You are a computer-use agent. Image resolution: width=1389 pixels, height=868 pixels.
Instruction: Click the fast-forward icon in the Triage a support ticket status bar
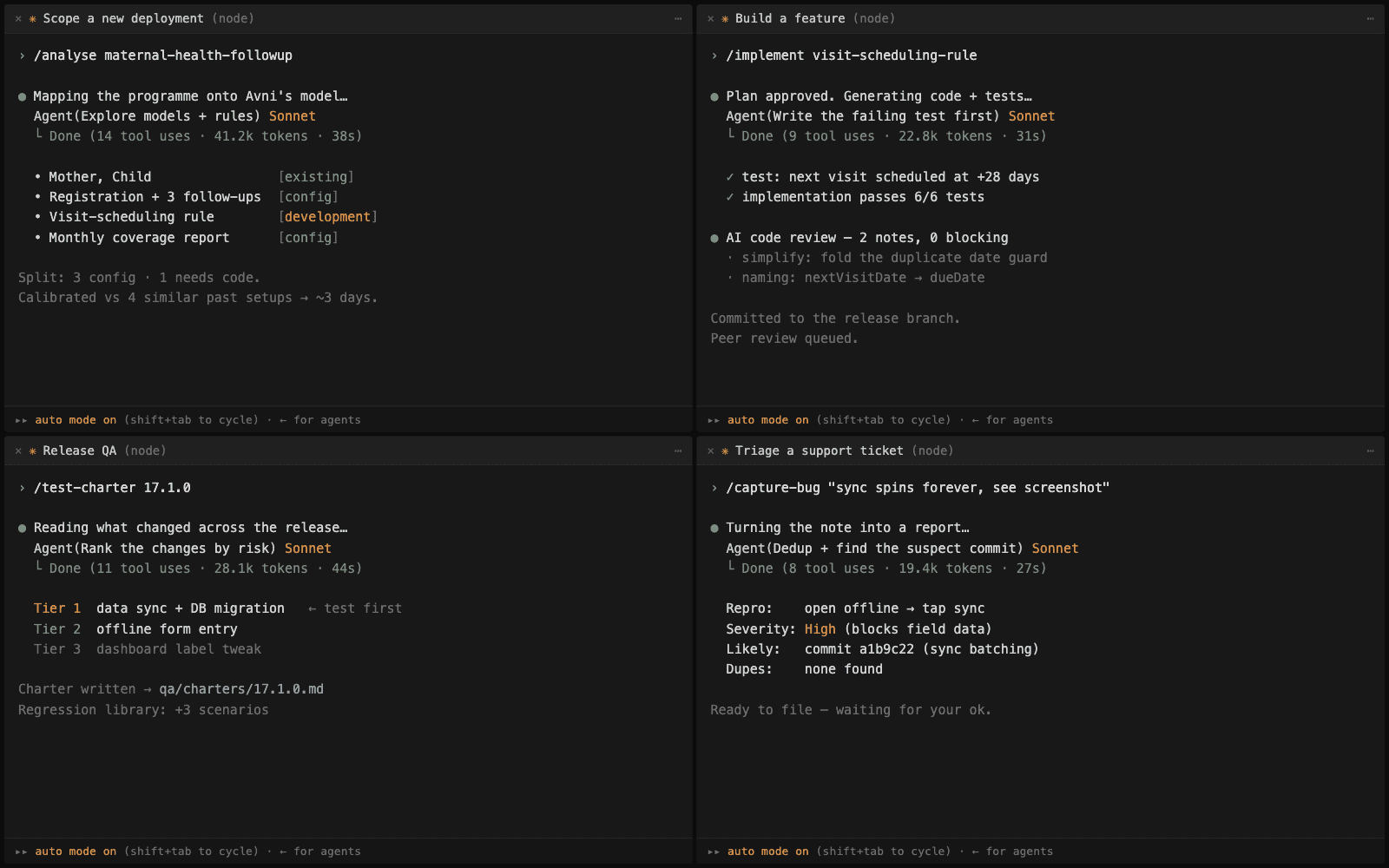(x=714, y=852)
